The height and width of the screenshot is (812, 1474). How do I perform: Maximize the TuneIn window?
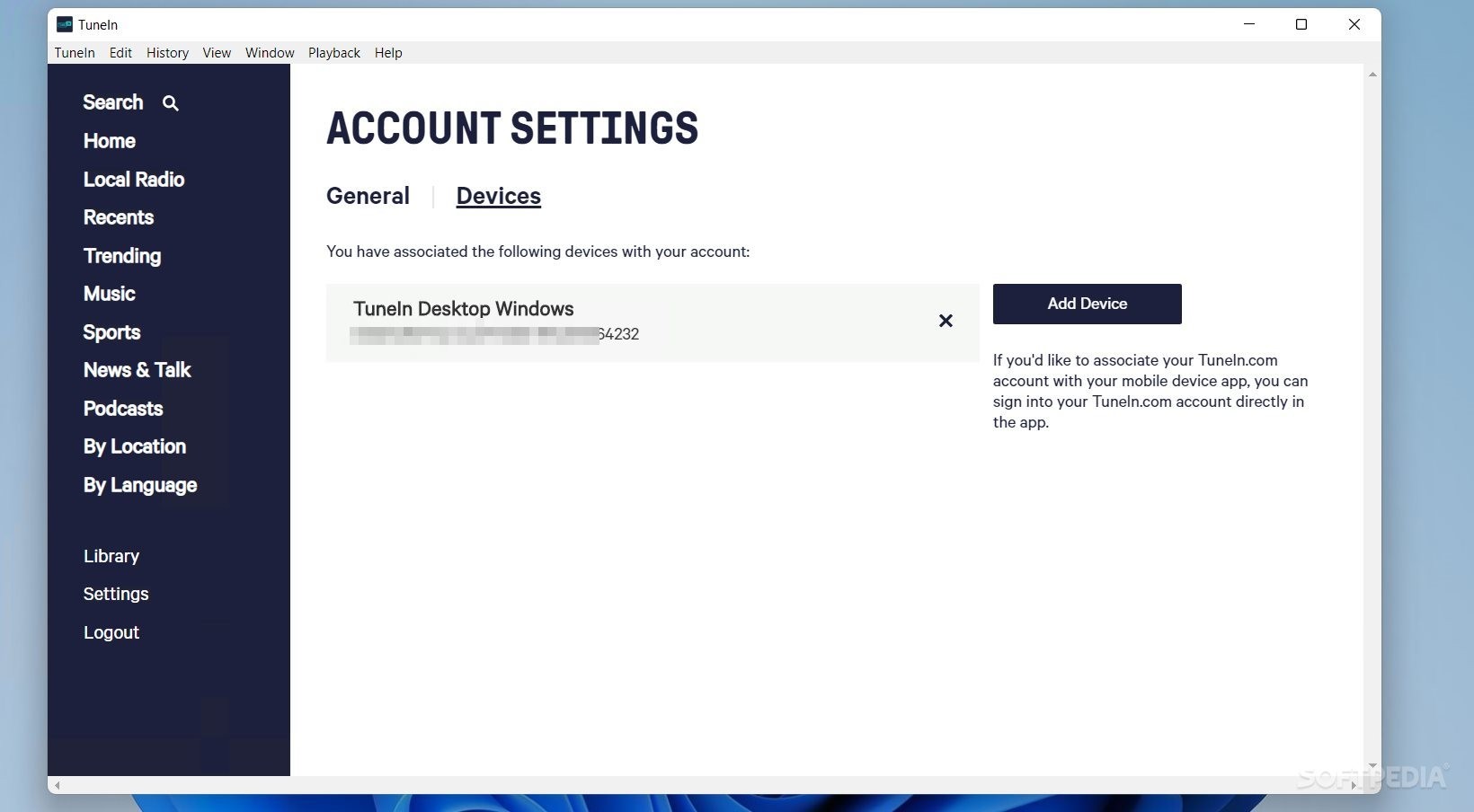coord(1301,24)
